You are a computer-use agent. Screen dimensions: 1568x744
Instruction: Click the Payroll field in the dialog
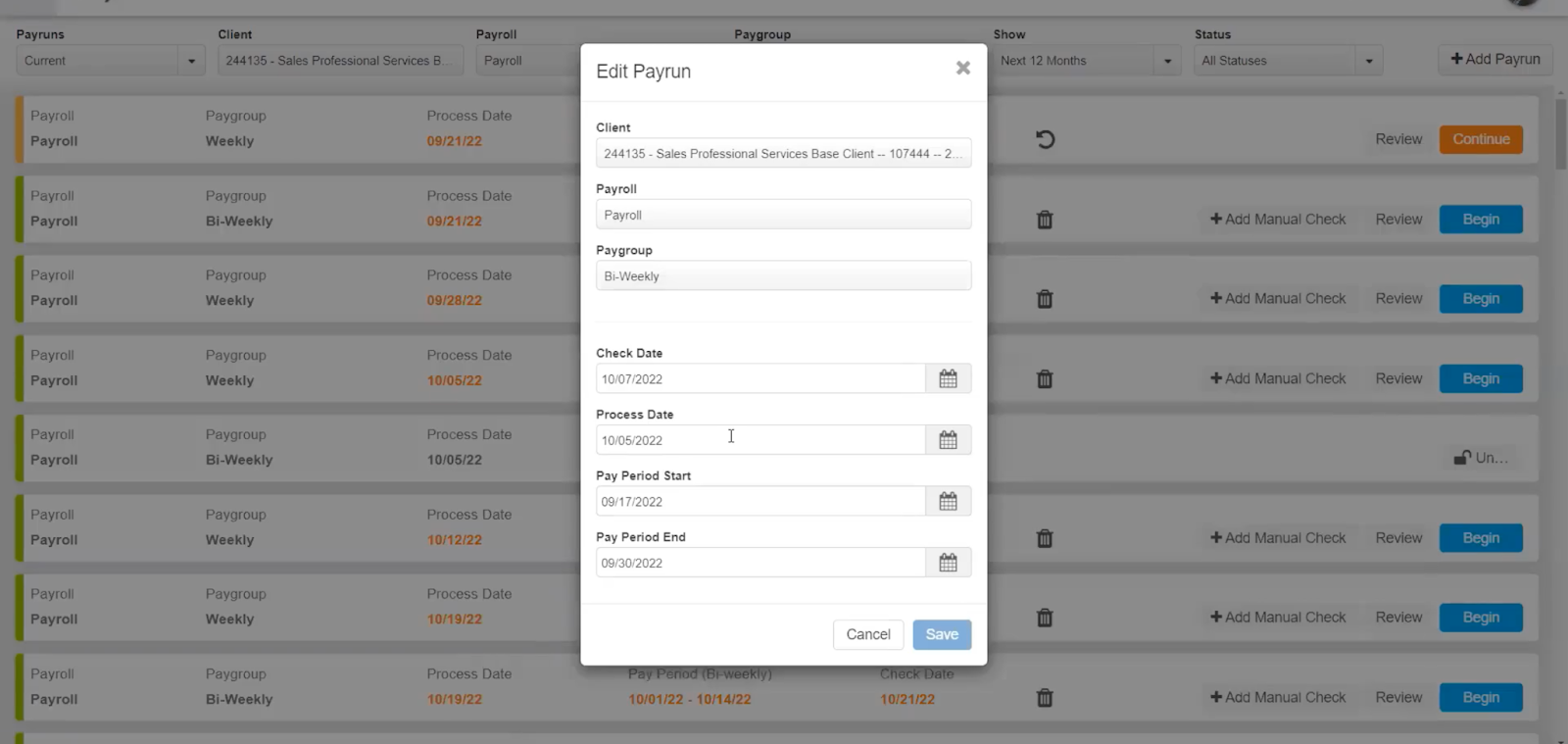[783, 215]
